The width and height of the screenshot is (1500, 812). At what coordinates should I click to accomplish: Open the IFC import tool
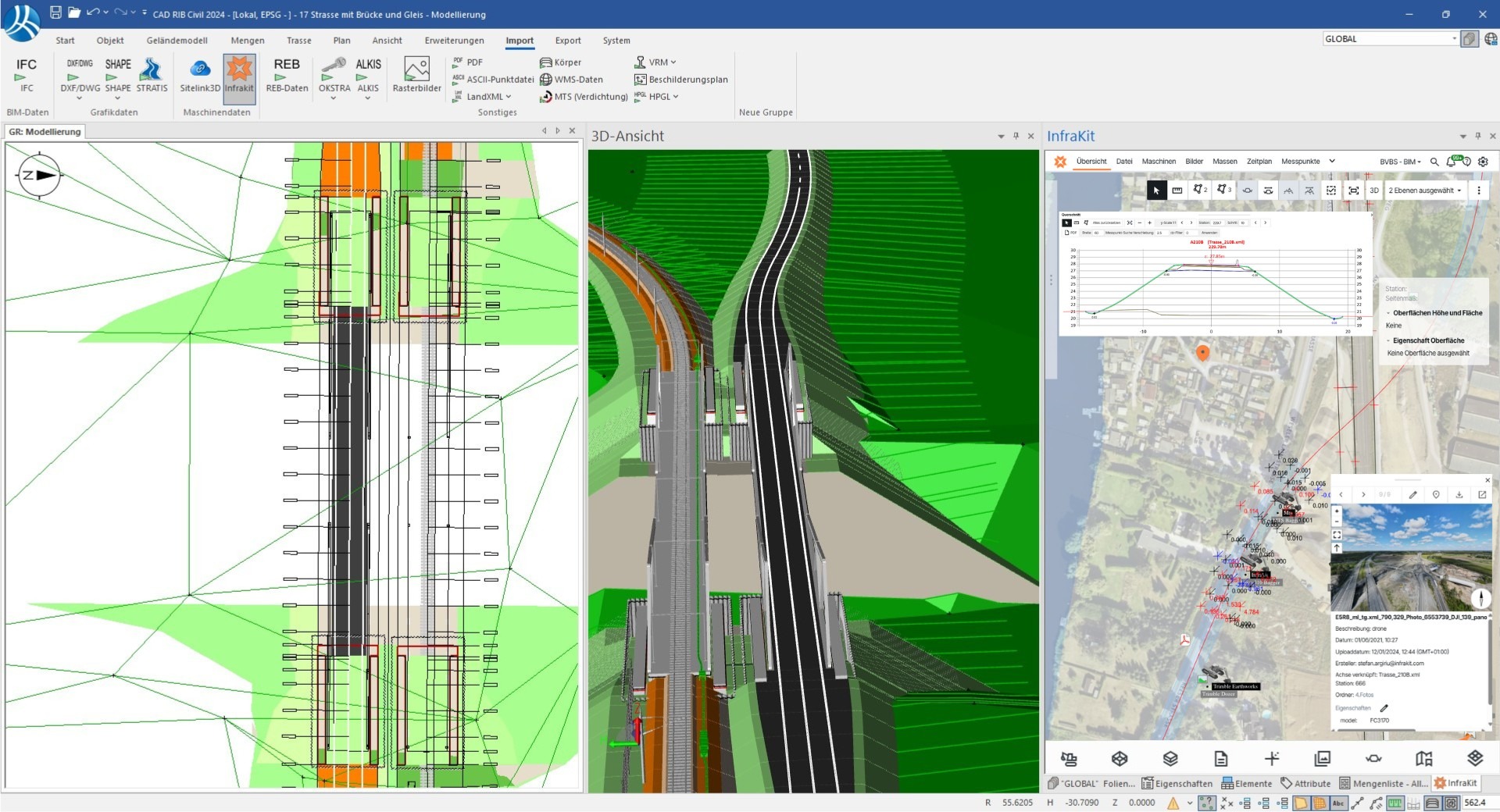(26, 74)
